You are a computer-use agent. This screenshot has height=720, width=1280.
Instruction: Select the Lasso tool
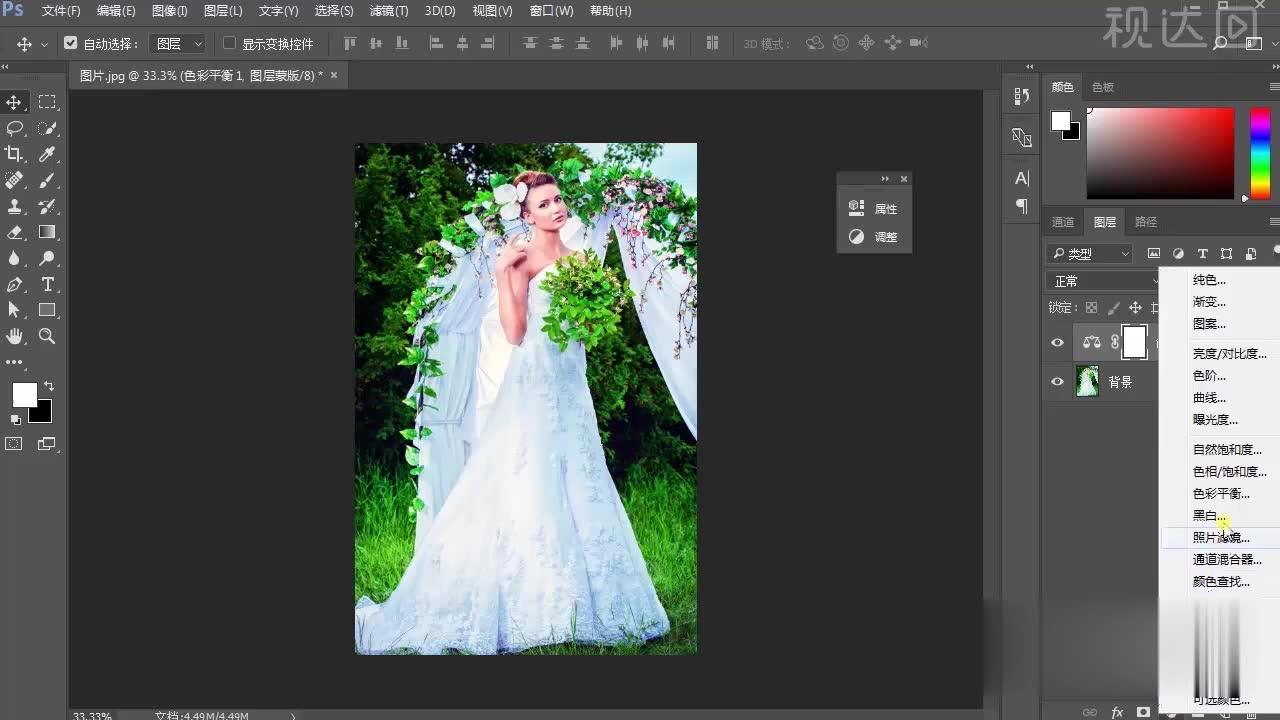14,128
